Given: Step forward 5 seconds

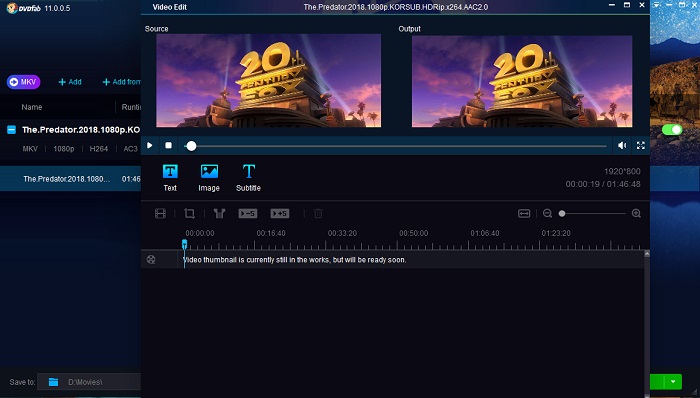Looking at the screenshot, I should [280, 214].
